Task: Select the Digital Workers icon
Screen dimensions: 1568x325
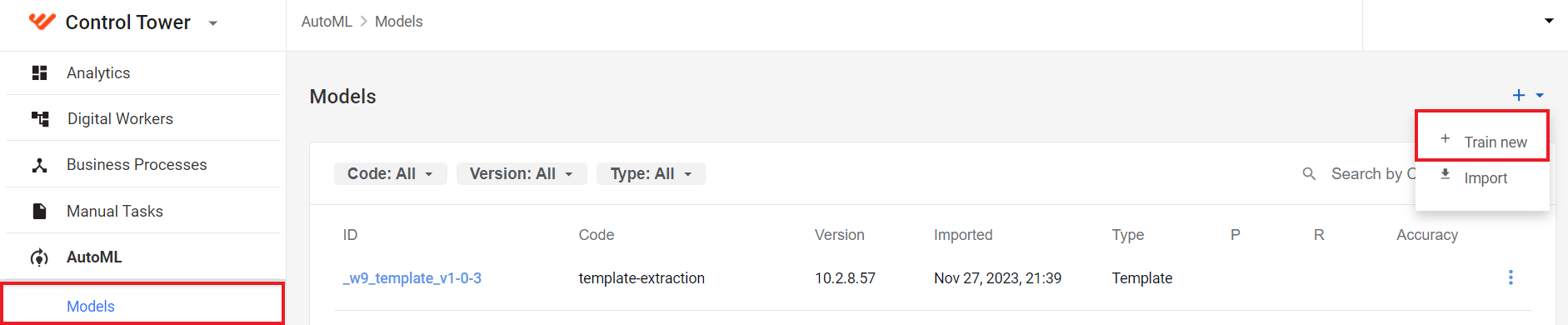Action: [40, 118]
